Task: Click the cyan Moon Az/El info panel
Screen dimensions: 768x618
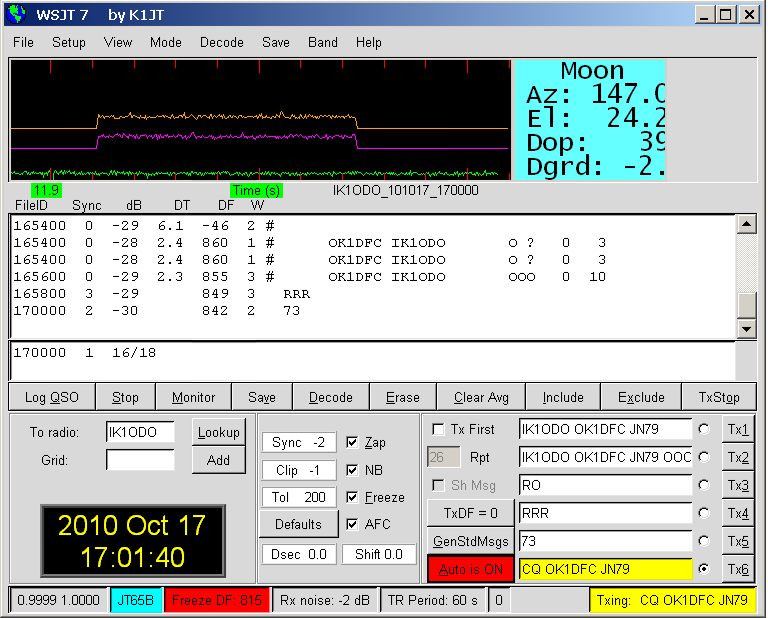Action: pyautogui.click(x=590, y=119)
